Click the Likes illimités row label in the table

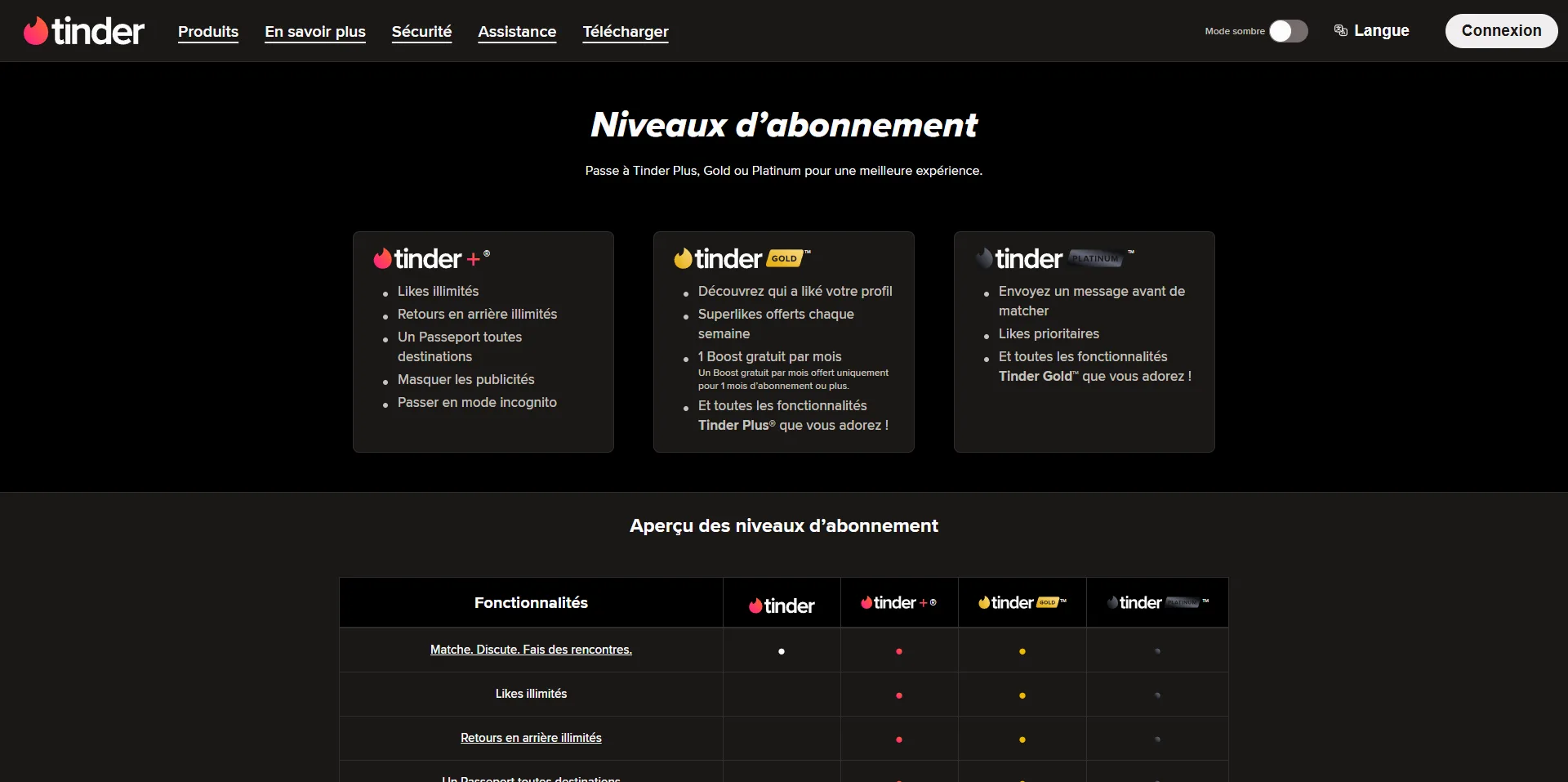[x=531, y=694]
